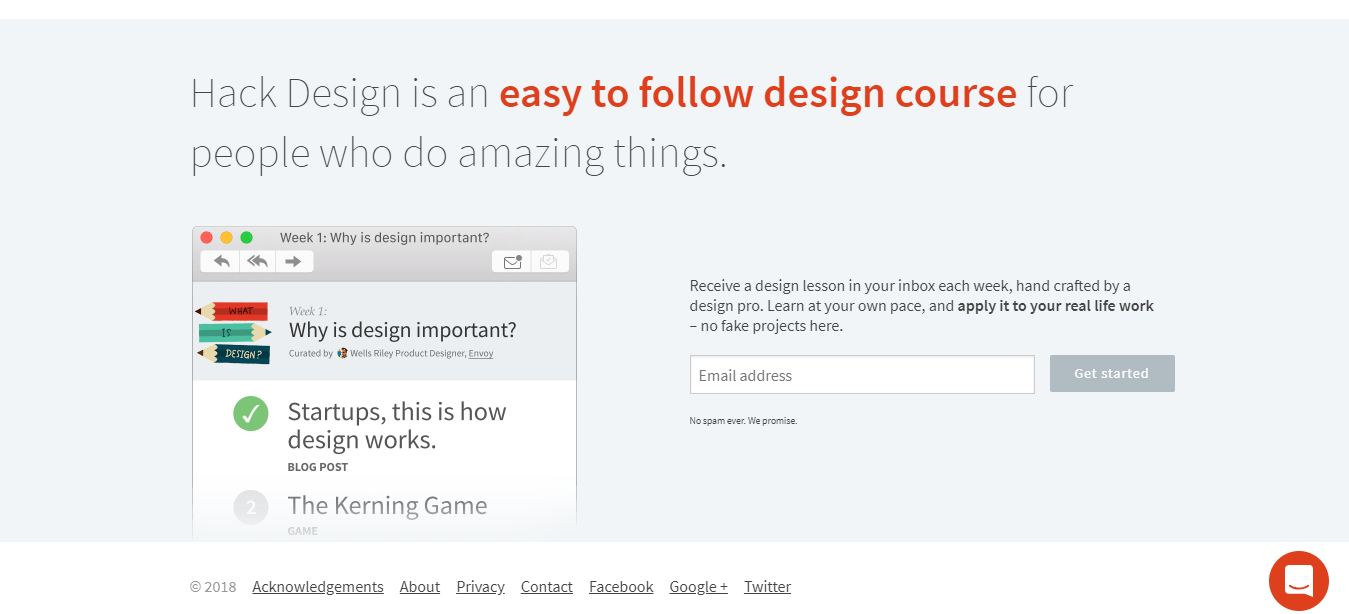This screenshot has height=614, width=1349.
Task: Visit the Facebook footer link
Action: [621, 587]
